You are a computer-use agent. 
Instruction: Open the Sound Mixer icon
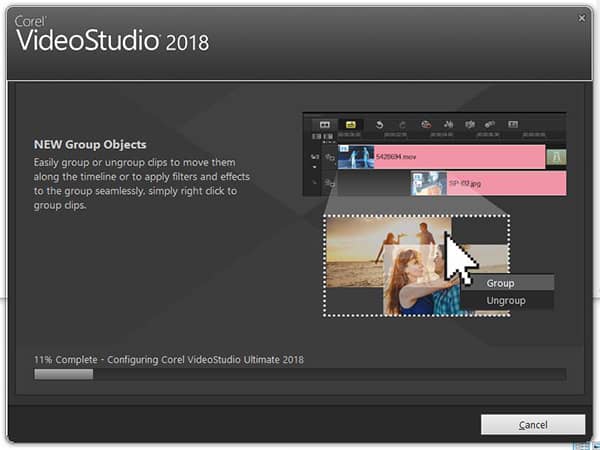pyautogui.click(x=447, y=125)
